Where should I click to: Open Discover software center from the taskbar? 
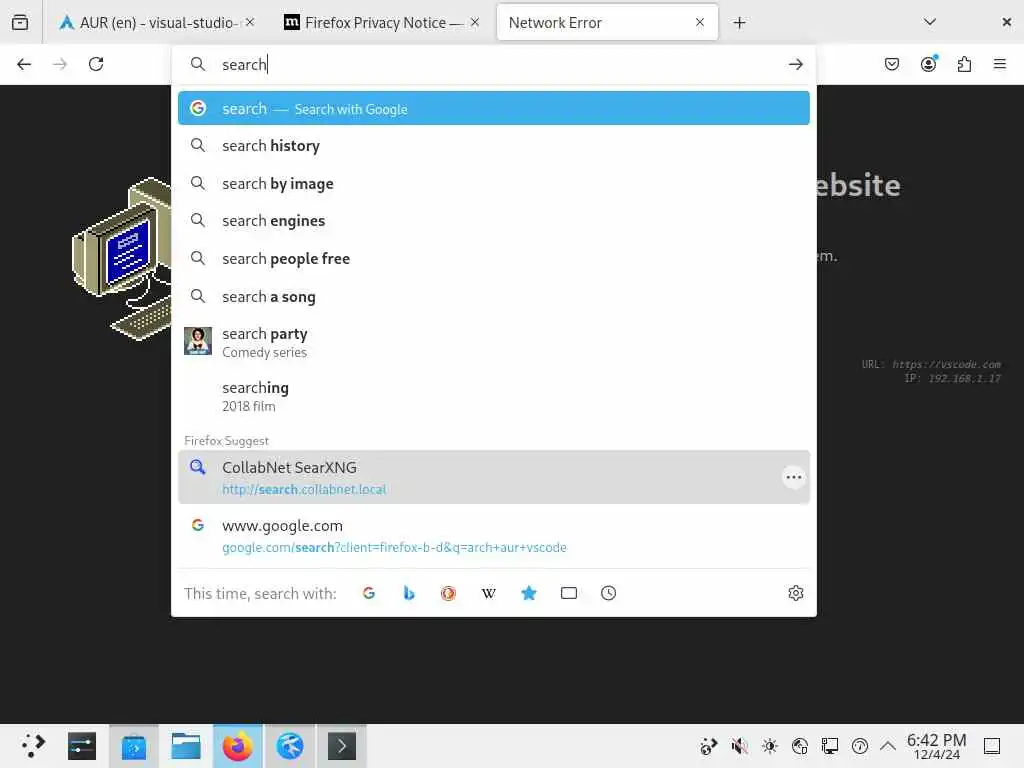point(134,746)
